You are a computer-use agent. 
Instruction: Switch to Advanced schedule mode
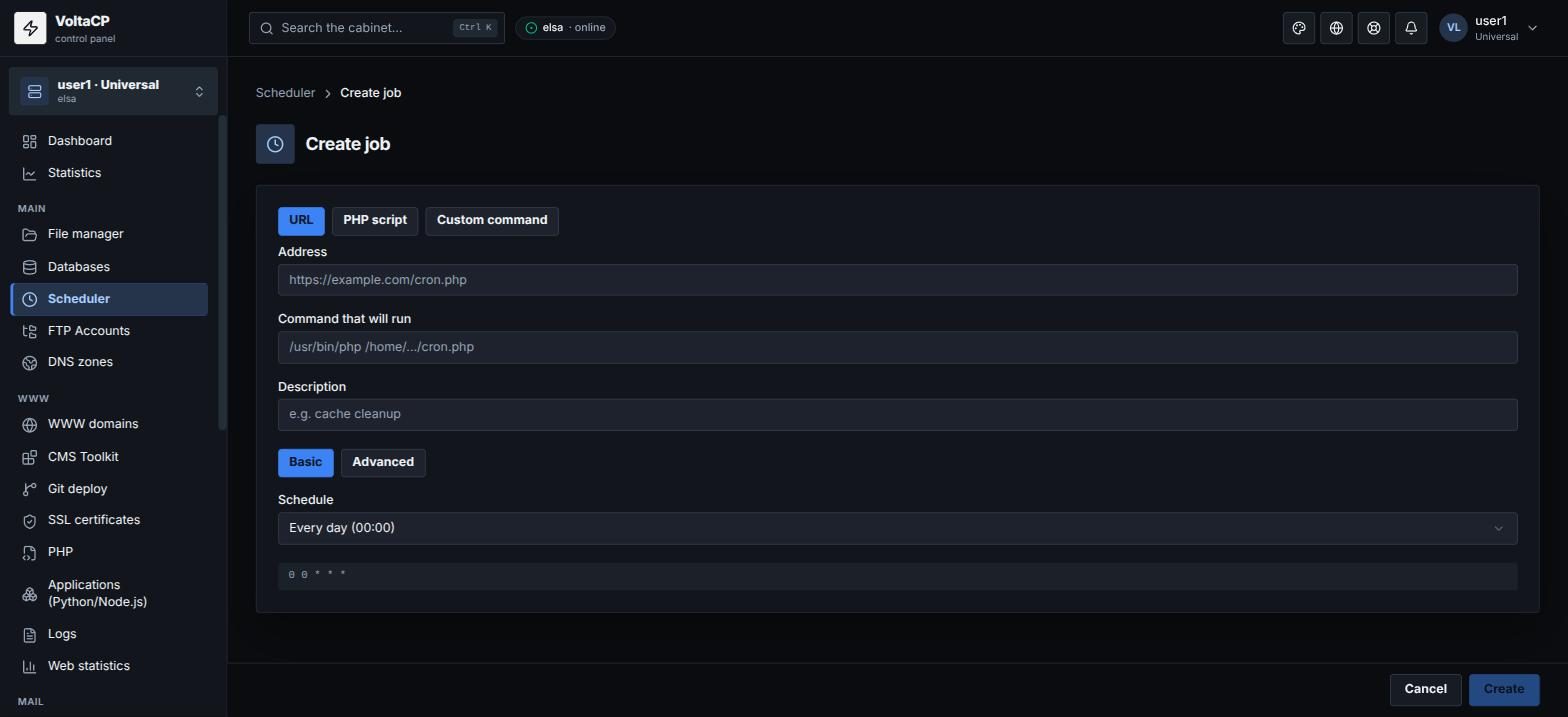383,462
